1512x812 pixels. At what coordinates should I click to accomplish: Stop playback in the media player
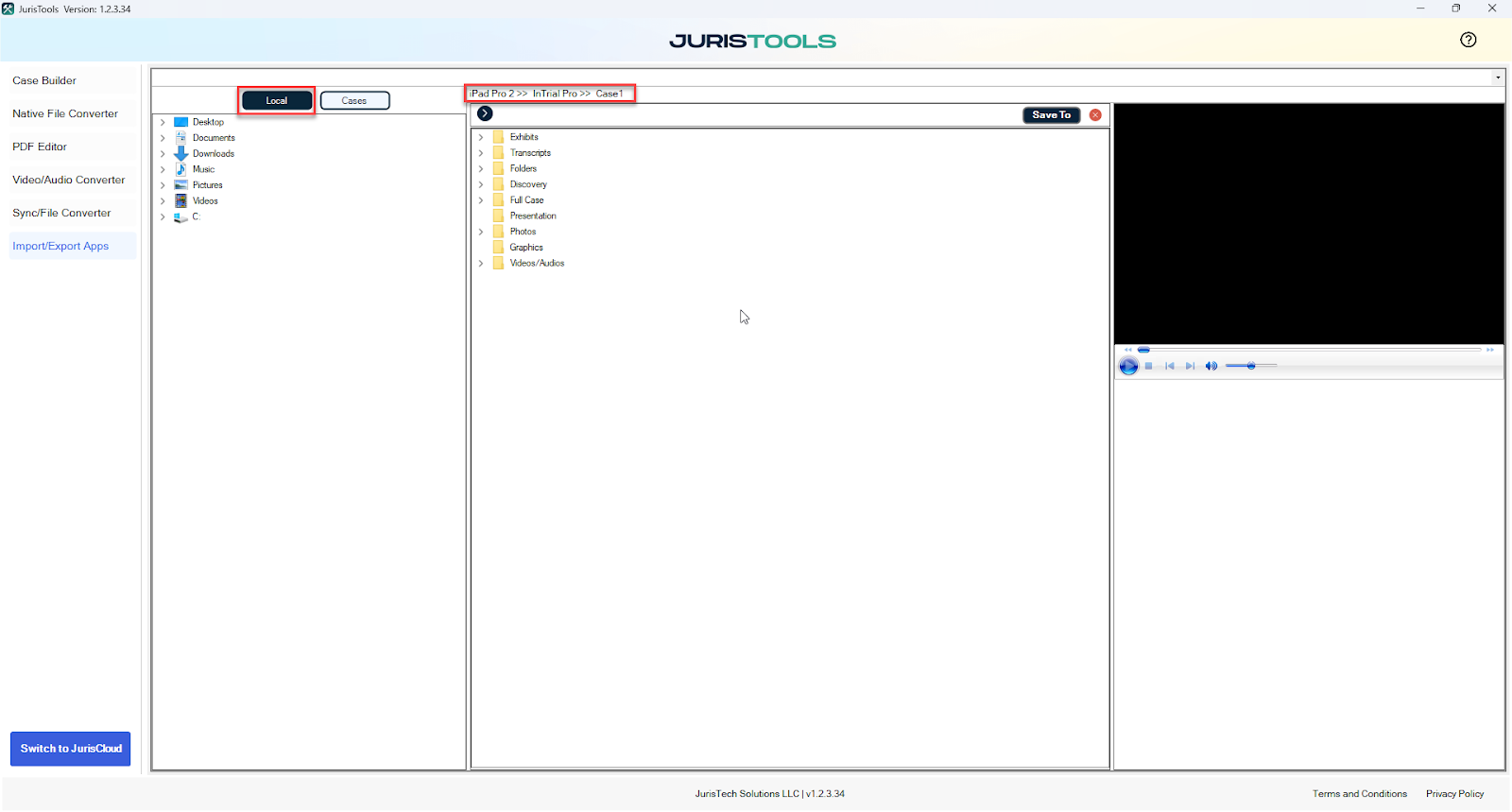[1148, 366]
